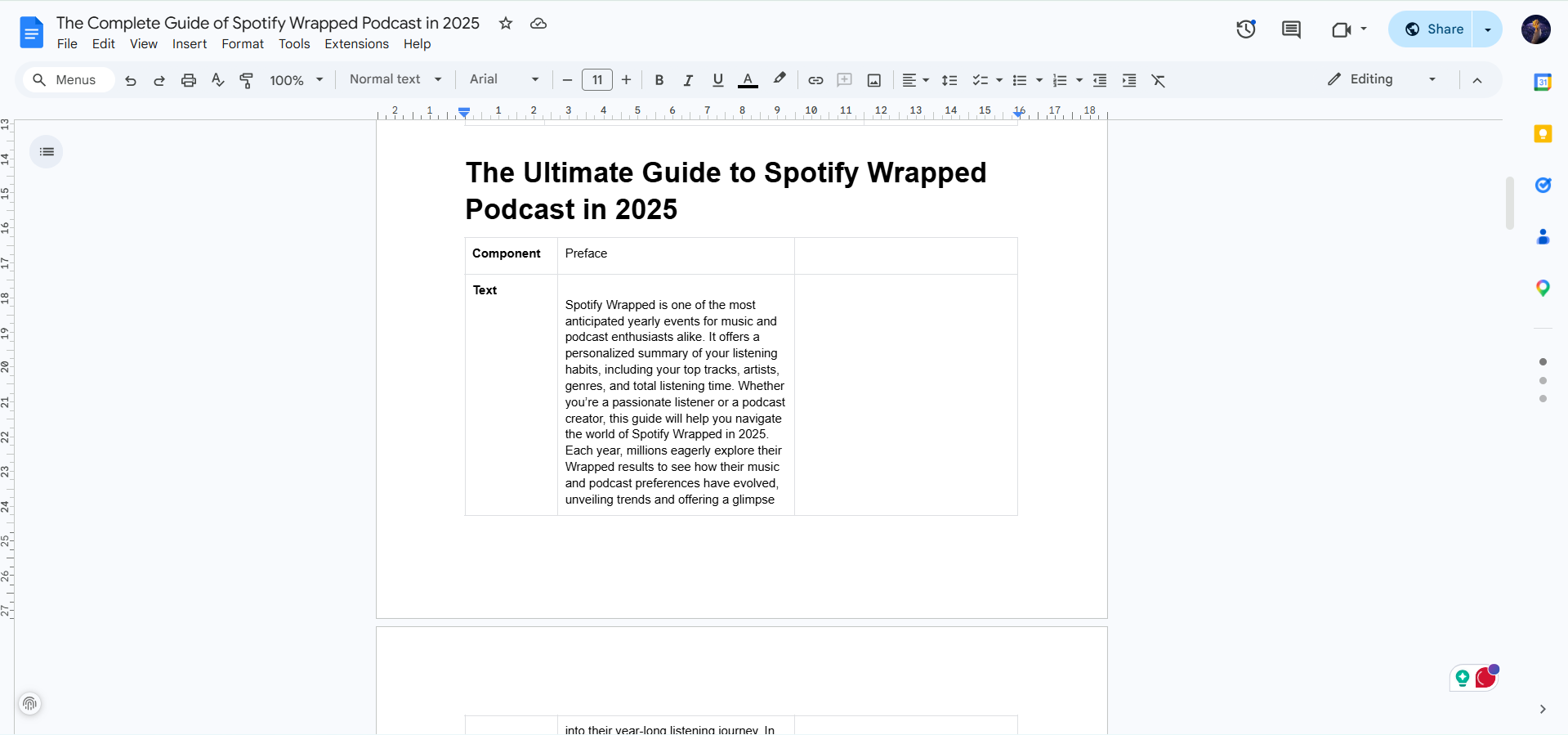Viewport: 1568px width, 735px height.
Task: Open the highlight color picker
Action: pyautogui.click(x=780, y=79)
